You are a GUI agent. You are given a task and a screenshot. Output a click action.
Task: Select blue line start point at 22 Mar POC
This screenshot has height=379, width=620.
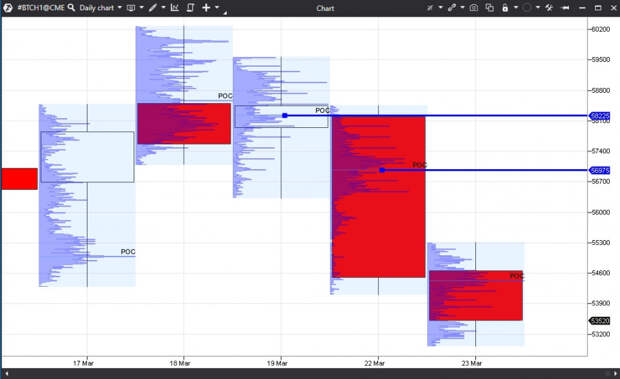[382, 170]
